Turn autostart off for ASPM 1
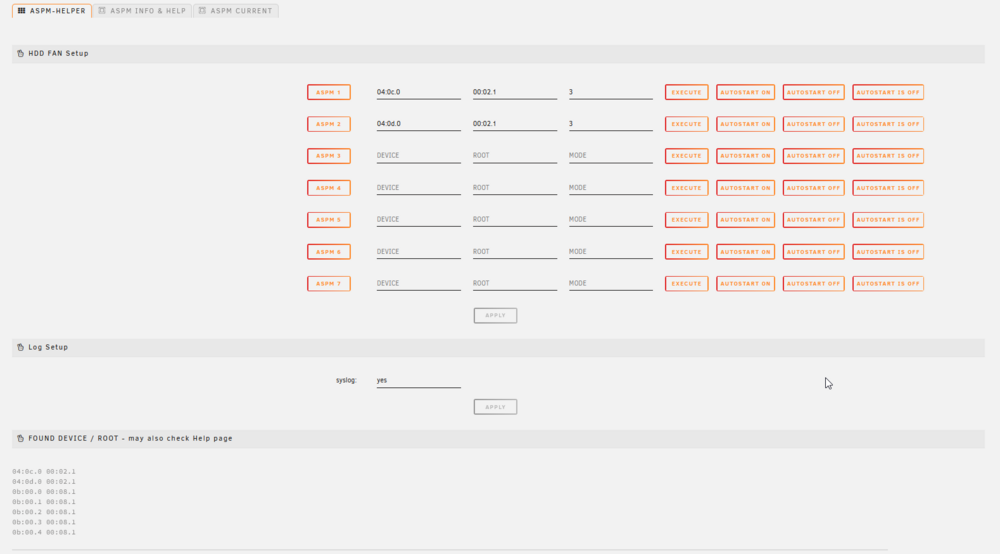 pyautogui.click(x=813, y=92)
